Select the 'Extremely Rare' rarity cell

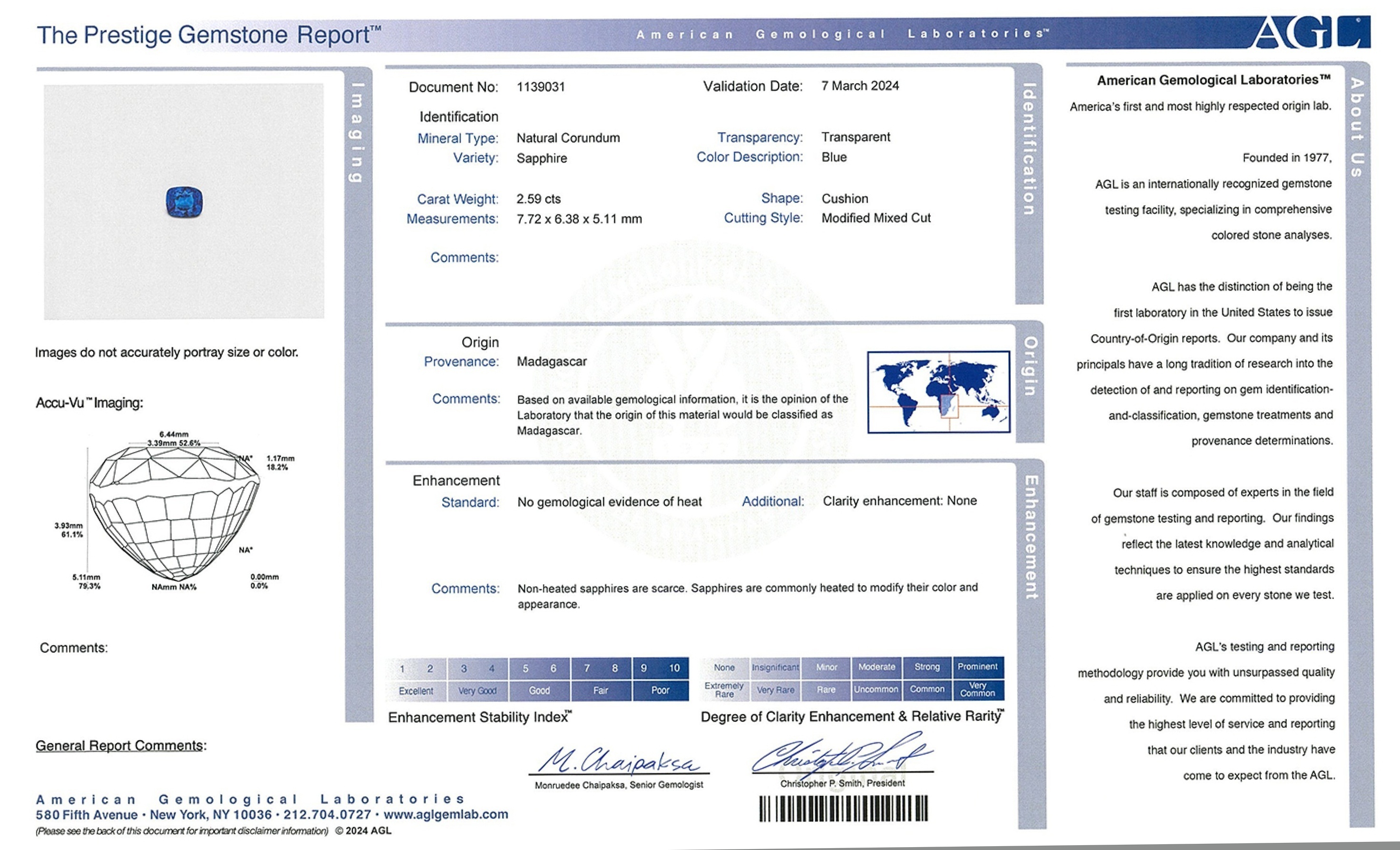pos(724,690)
